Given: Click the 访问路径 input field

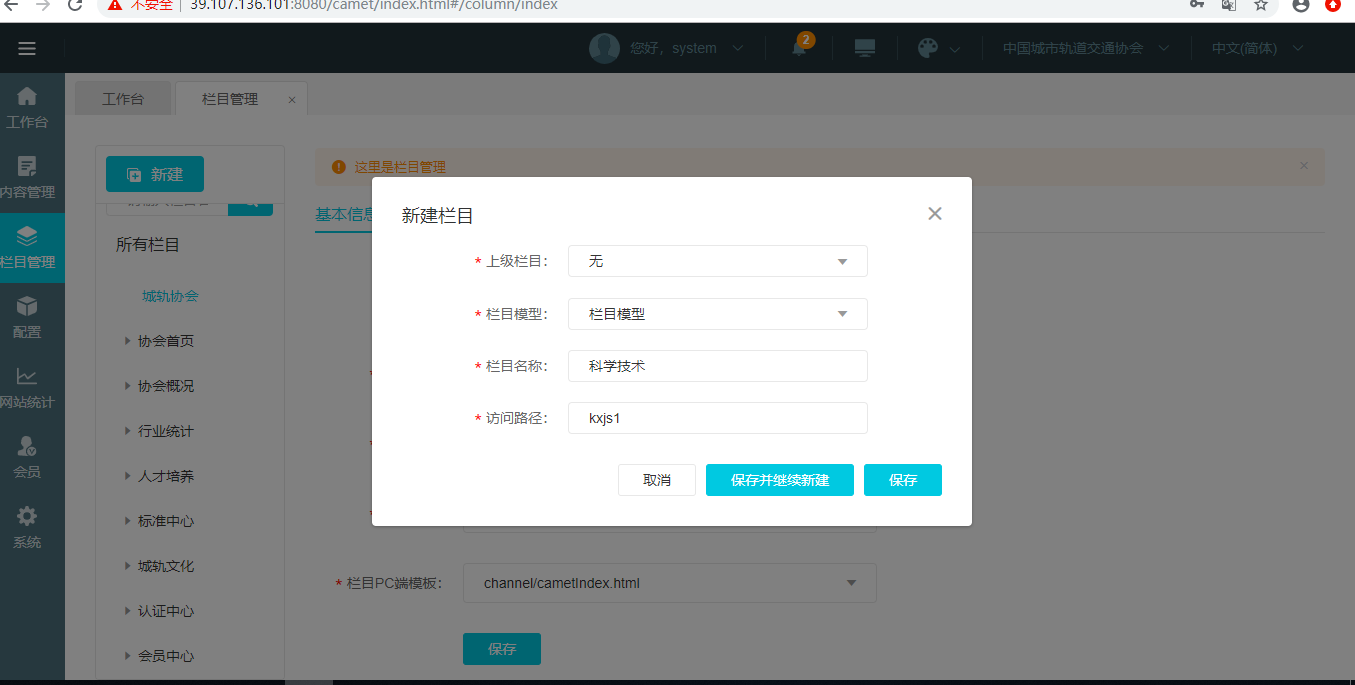Looking at the screenshot, I should (717, 418).
